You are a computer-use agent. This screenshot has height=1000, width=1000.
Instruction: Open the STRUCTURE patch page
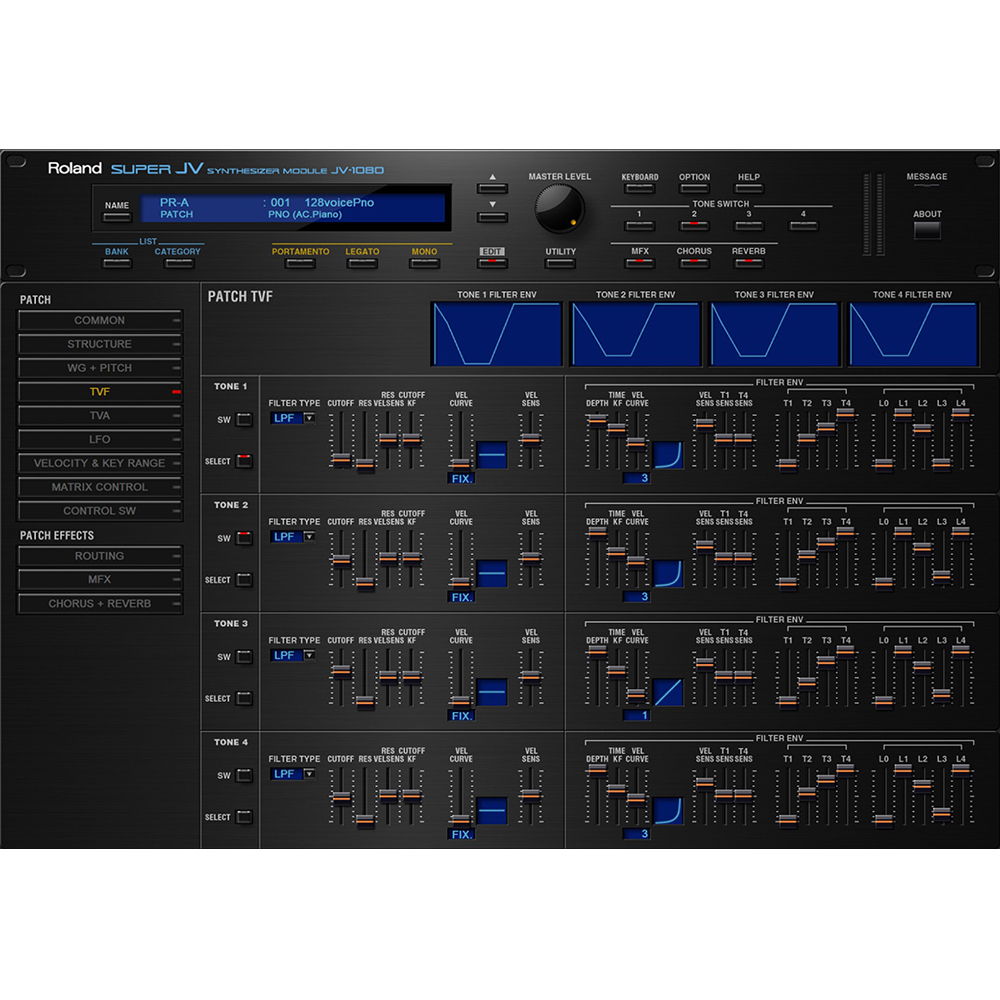100,344
